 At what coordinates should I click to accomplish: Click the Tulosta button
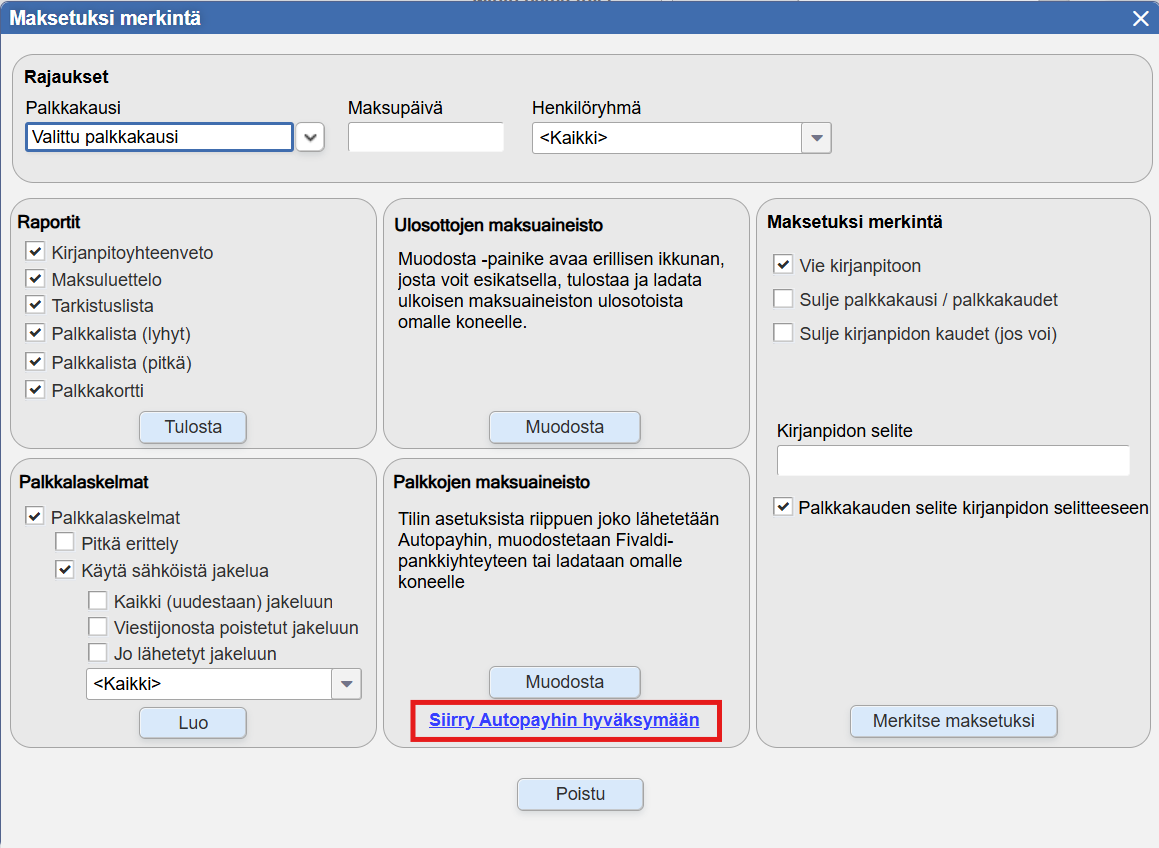[x=193, y=427]
